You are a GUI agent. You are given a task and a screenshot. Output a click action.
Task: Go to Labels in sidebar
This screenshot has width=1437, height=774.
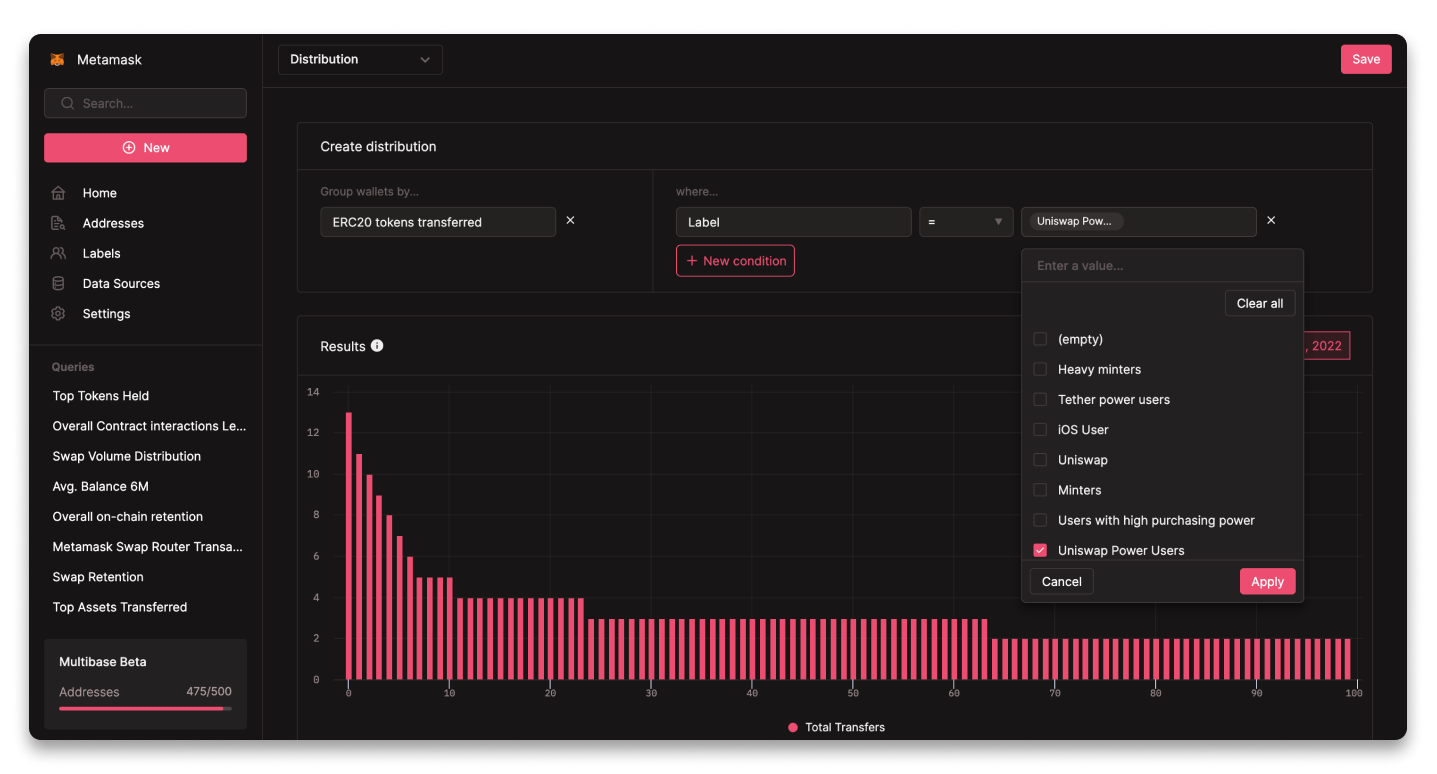click(x=101, y=253)
